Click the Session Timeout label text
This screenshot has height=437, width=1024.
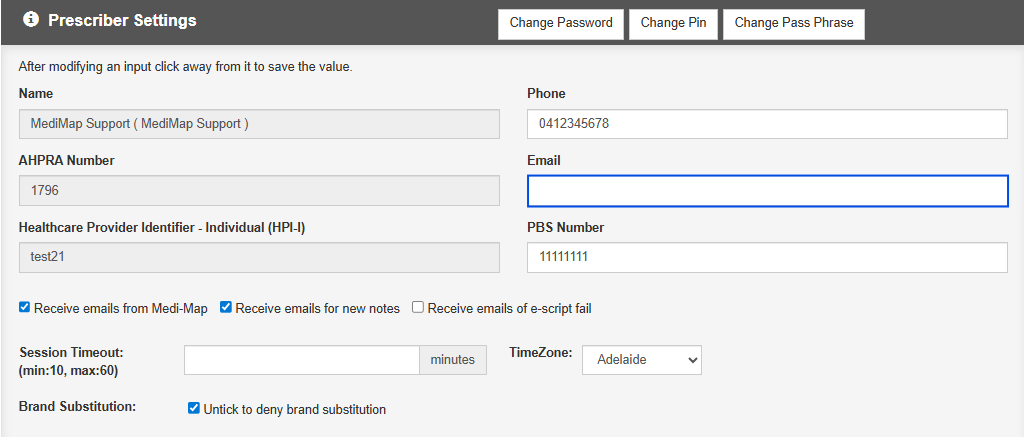pyautogui.click(x=70, y=353)
